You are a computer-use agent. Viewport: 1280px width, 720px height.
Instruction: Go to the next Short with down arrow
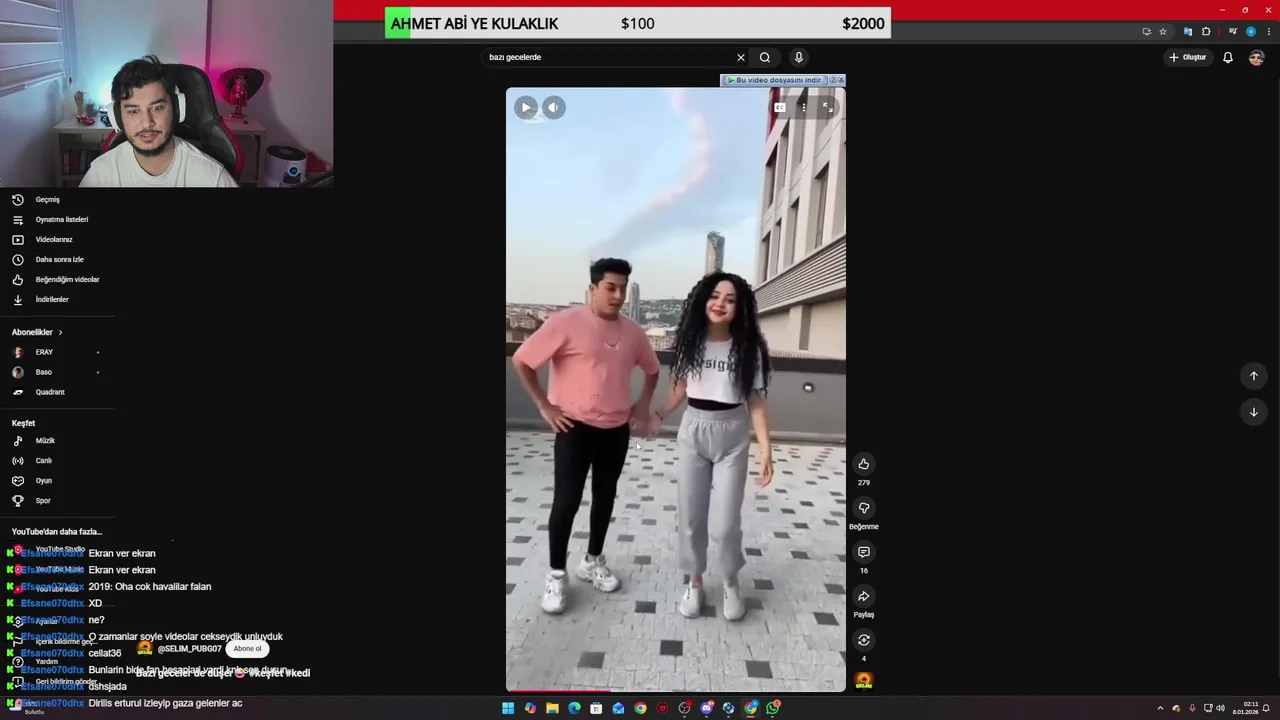click(1254, 412)
